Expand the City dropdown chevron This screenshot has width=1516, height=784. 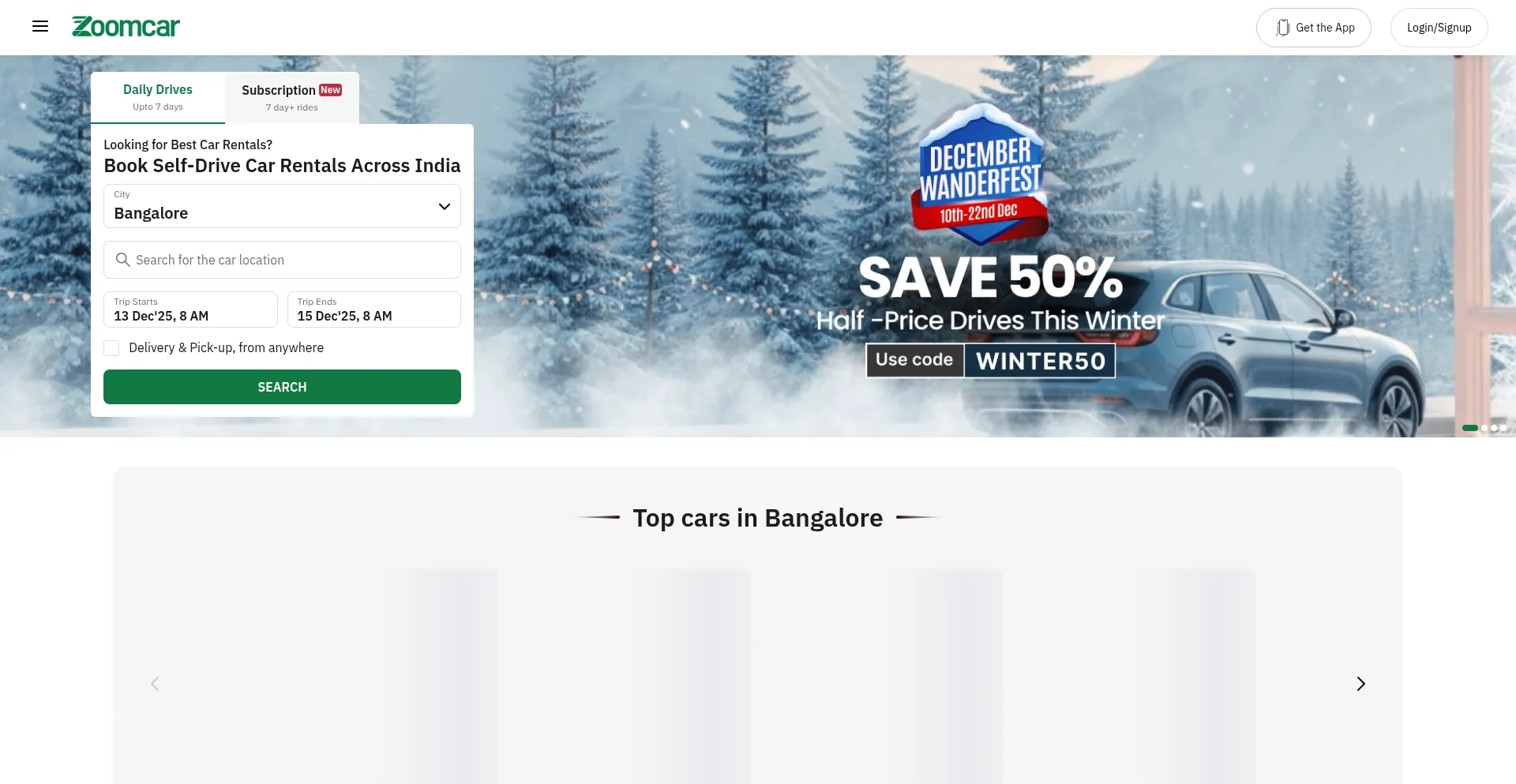point(445,206)
